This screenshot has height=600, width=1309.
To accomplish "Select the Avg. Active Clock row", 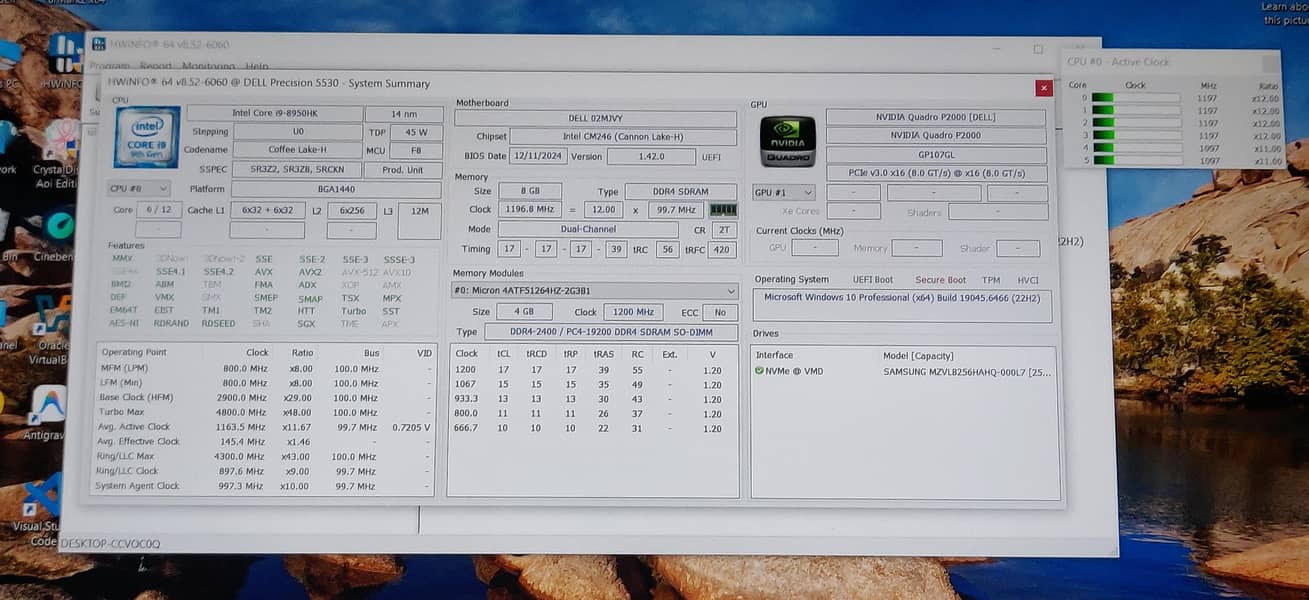I will tap(265, 427).
